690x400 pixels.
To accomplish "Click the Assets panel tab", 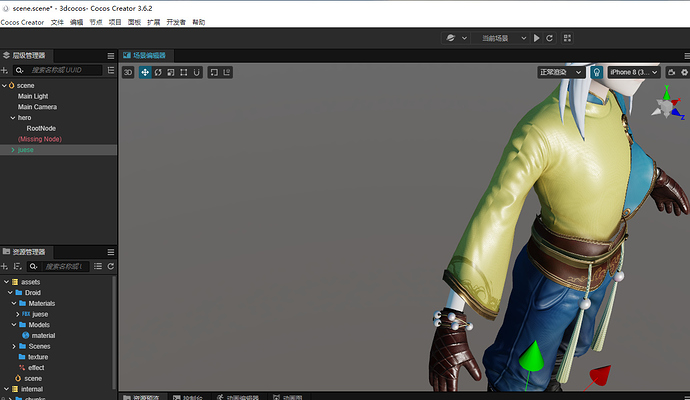I will [25, 252].
